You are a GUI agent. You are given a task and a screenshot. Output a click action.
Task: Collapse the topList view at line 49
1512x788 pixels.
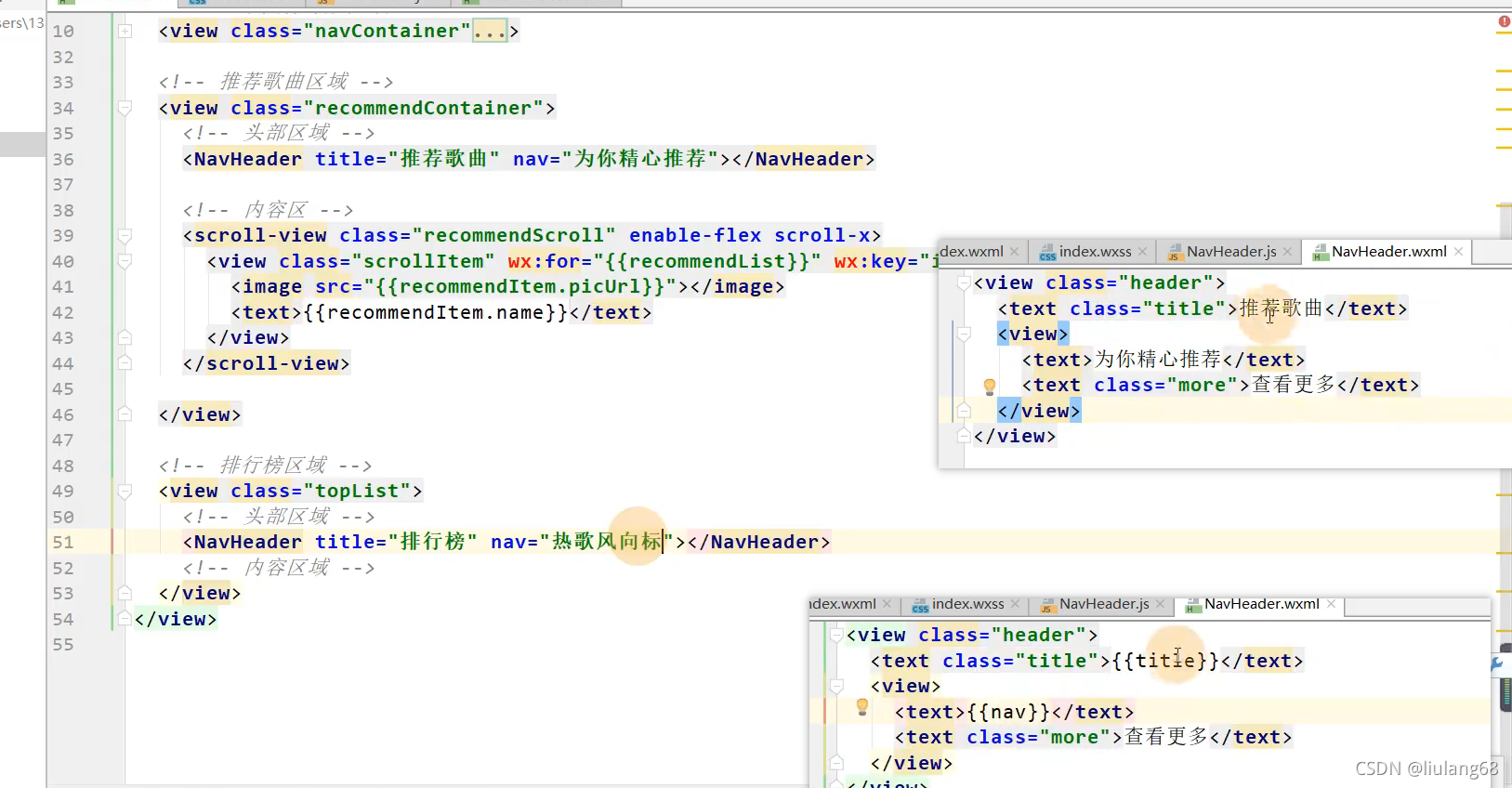click(x=125, y=492)
